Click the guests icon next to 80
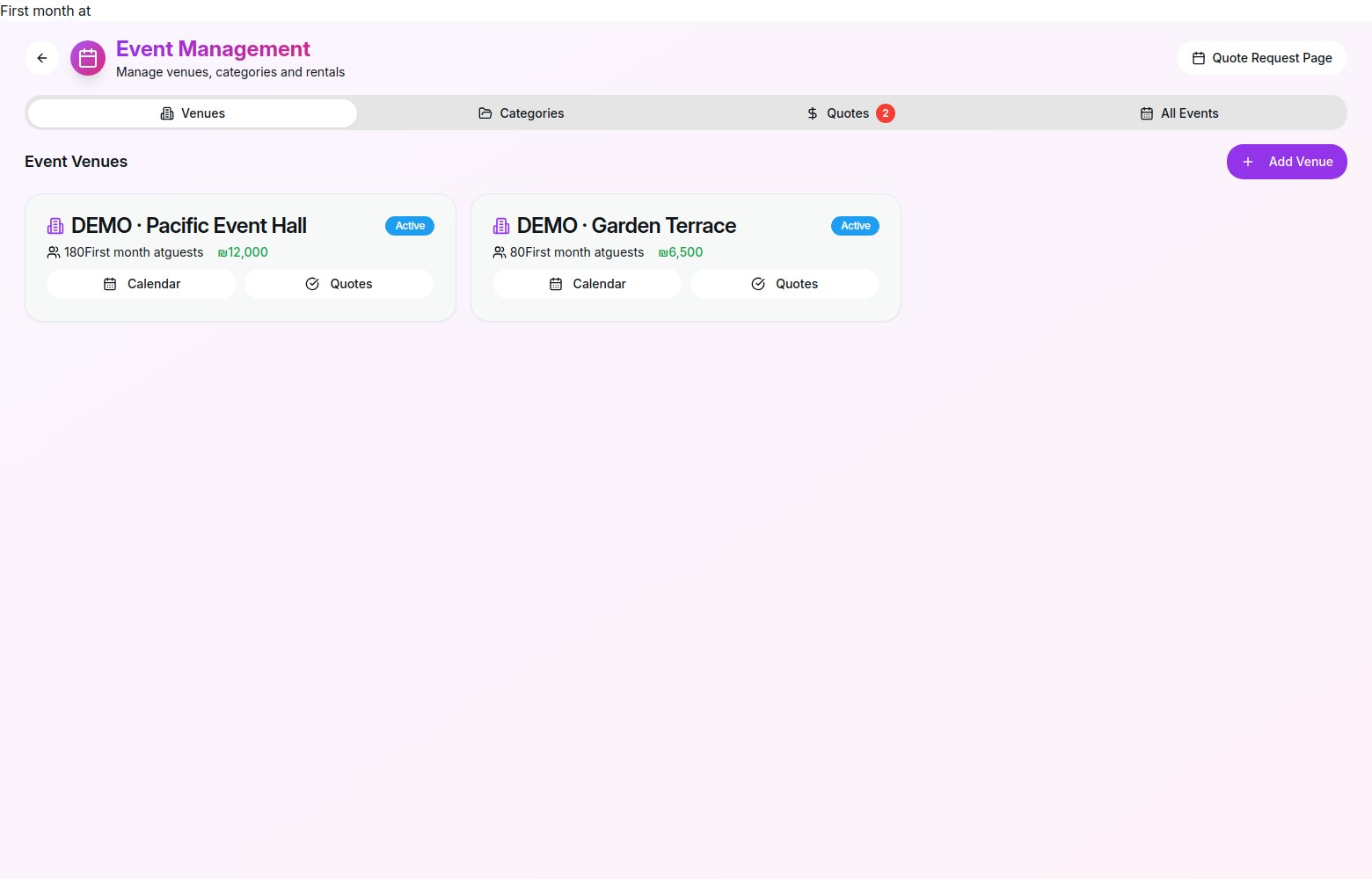Viewport: 1372px width, 879px height. click(500, 252)
